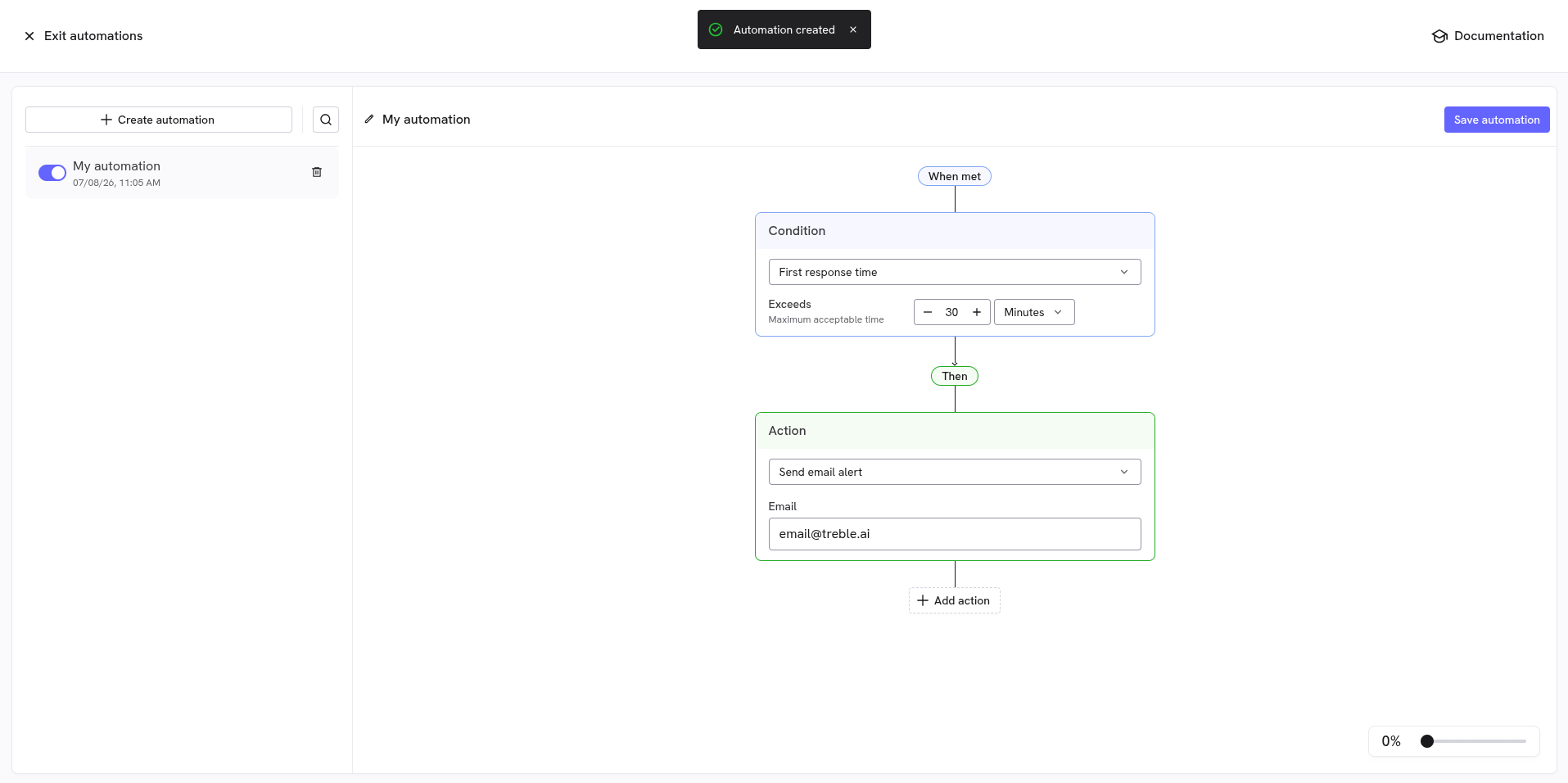Open Documentation via graduation cap icon
The image size is (1568, 783).
tap(1439, 36)
